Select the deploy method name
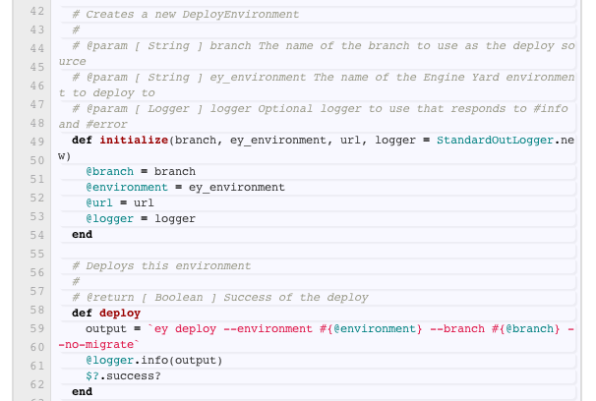 point(120,313)
